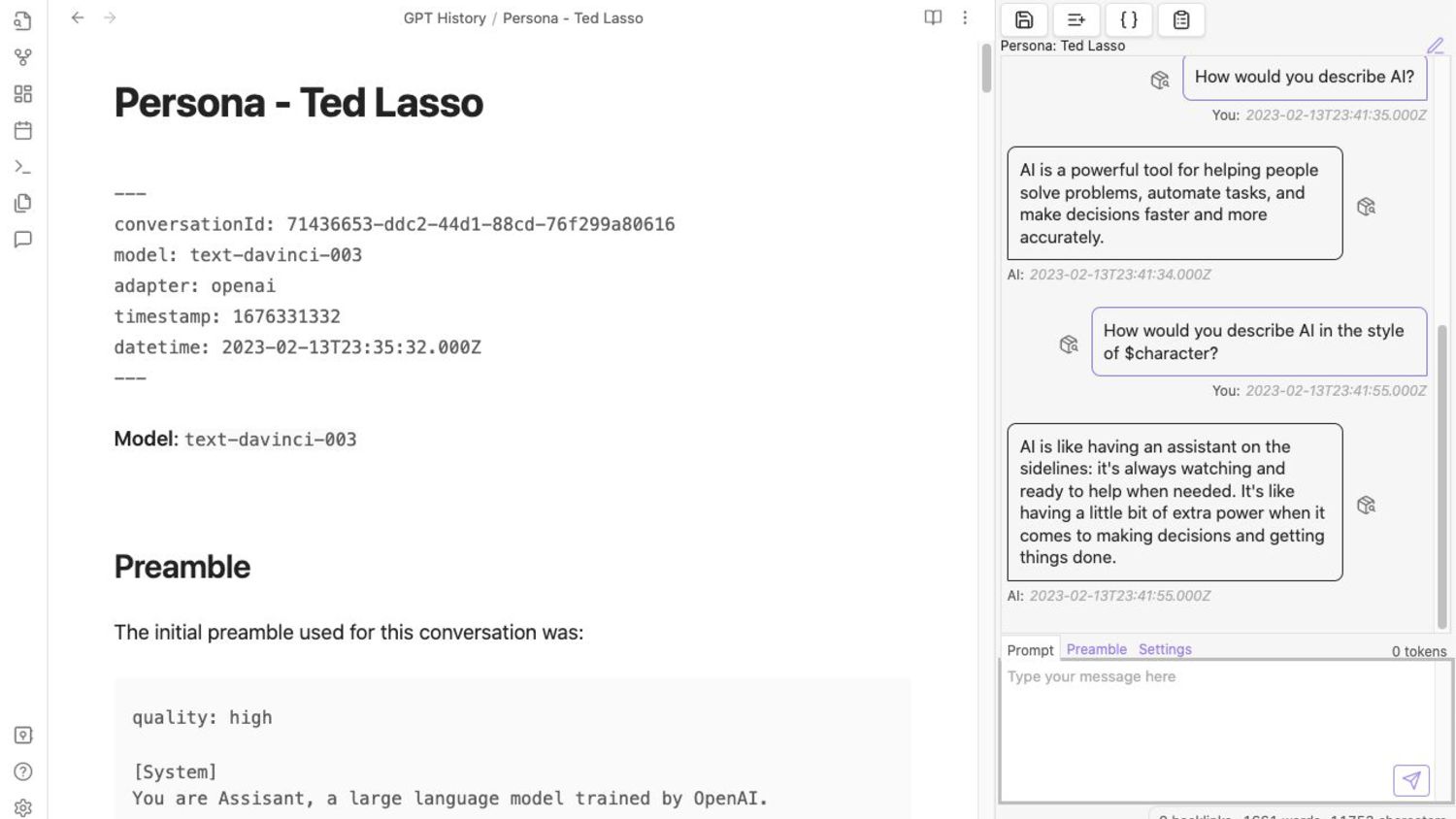Image resolution: width=1456 pixels, height=819 pixels.
Task: Click the package icon beside the '$character' question
Action: (x=1069, y=344)
